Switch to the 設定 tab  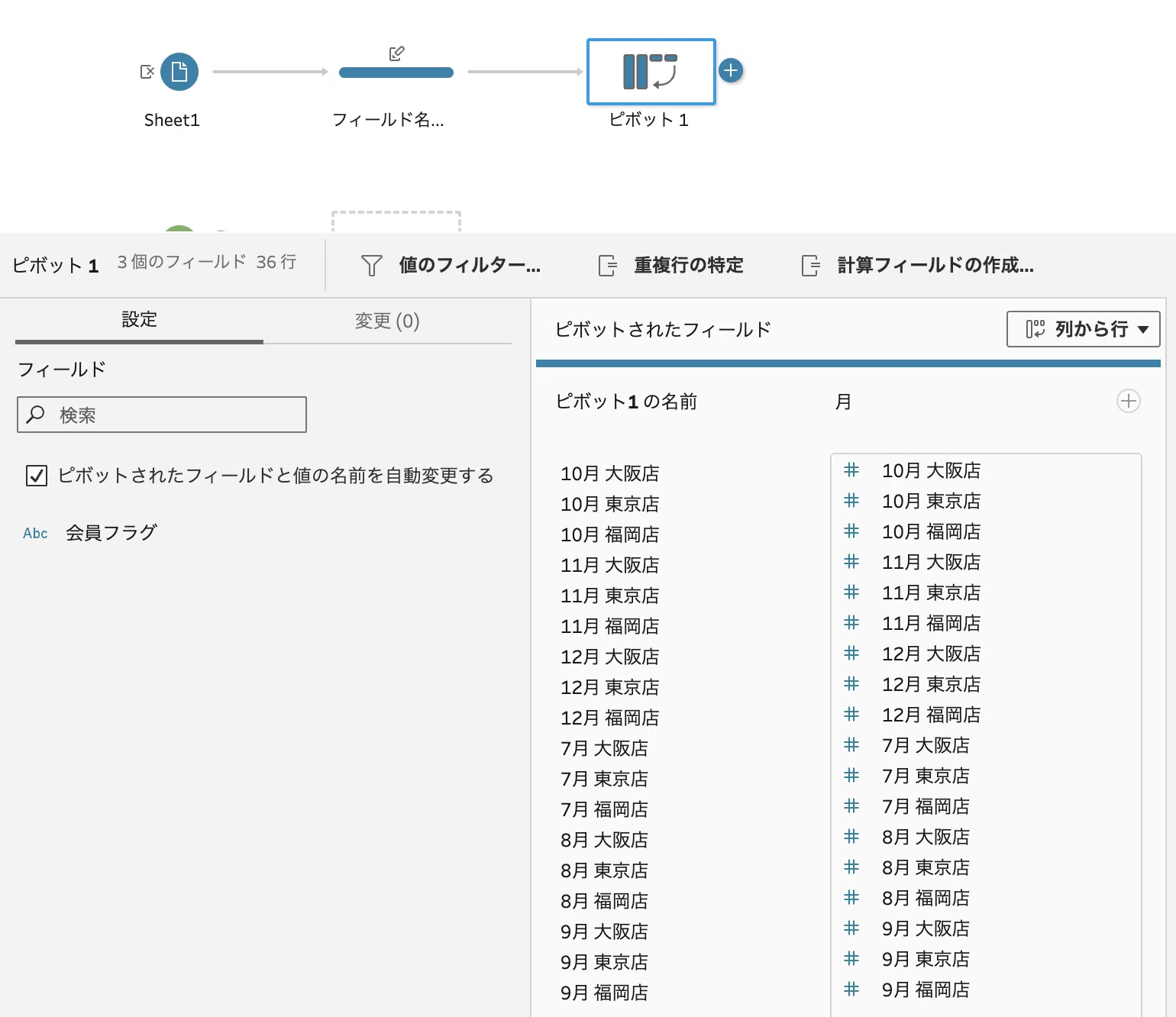139,320
